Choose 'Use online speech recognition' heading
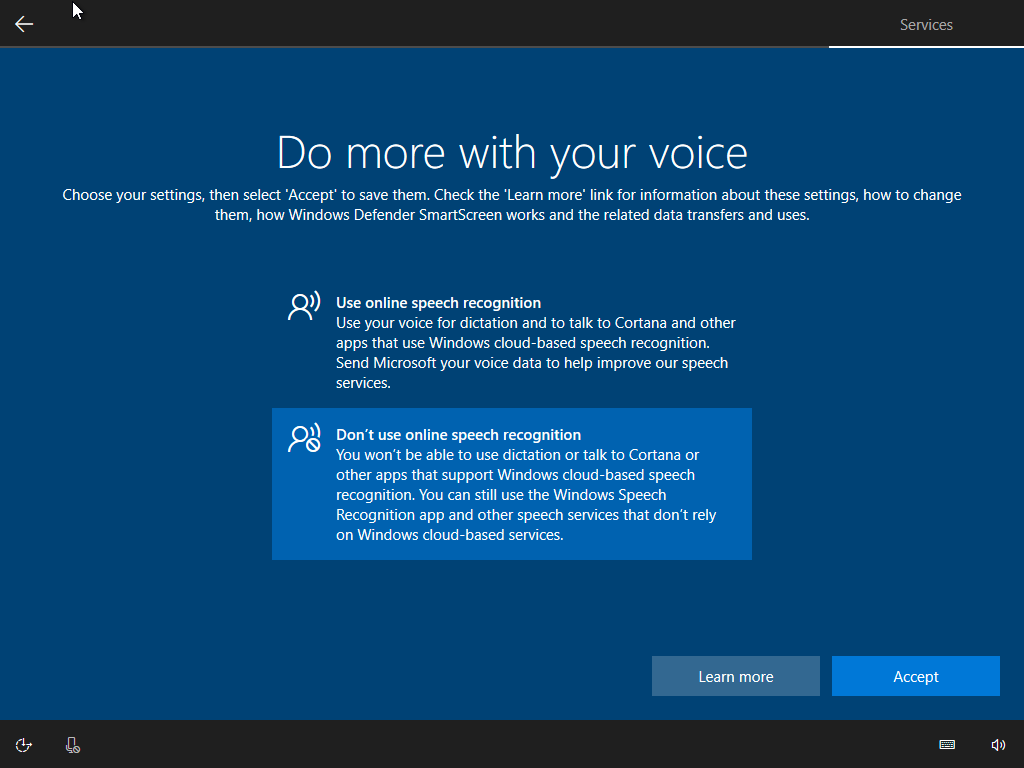 tap(438, 303)
